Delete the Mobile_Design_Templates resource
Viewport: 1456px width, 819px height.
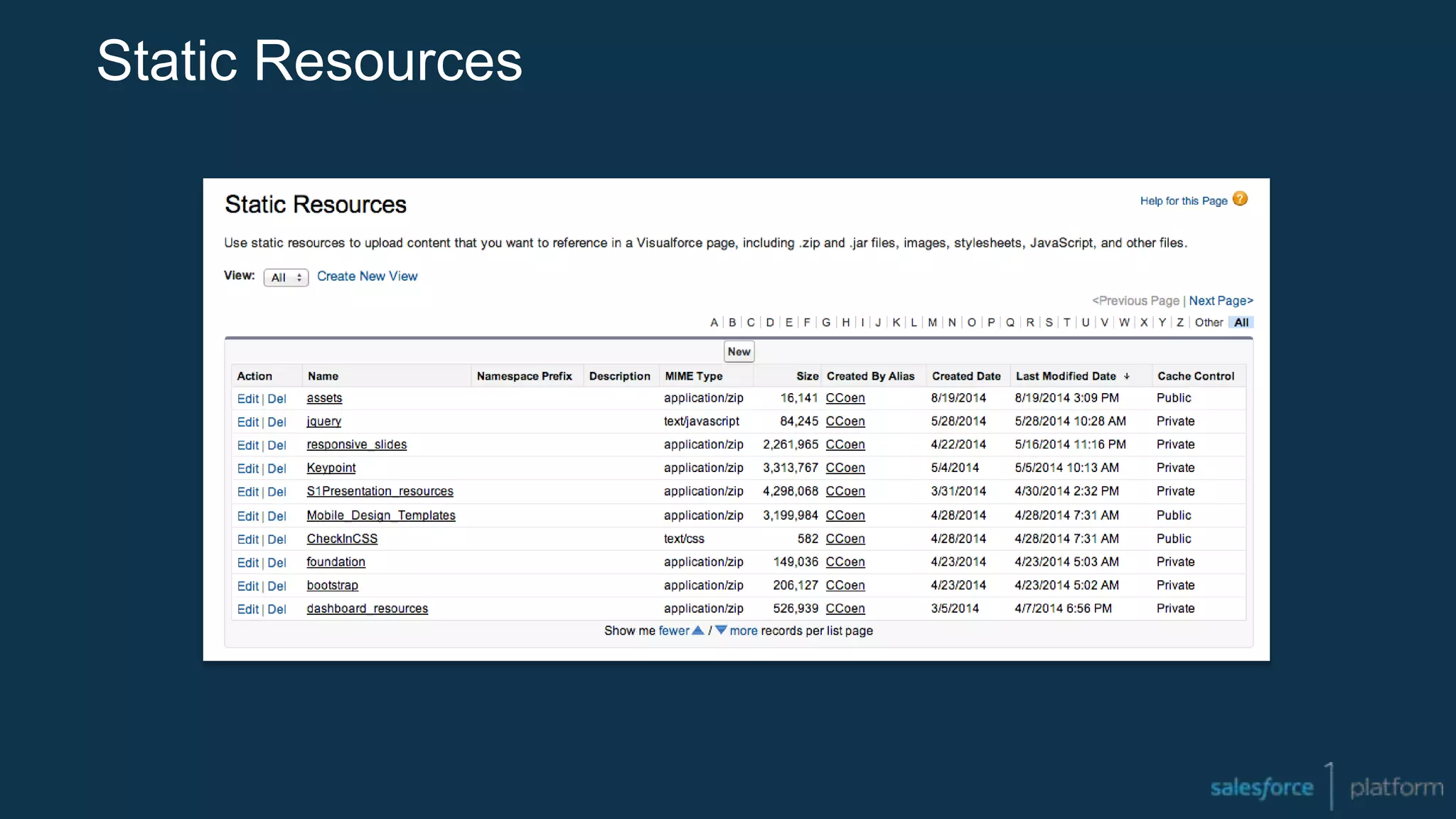coord(277,516)
